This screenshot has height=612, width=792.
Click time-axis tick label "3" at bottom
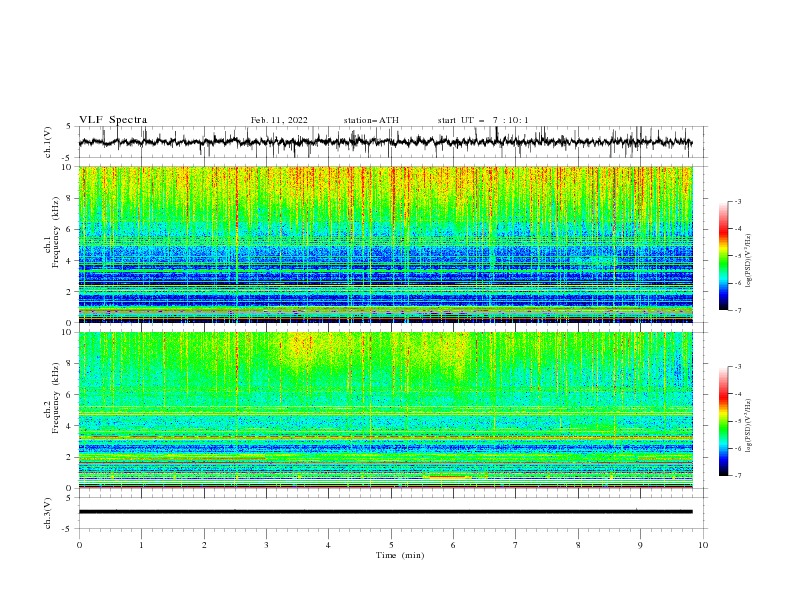266,545
